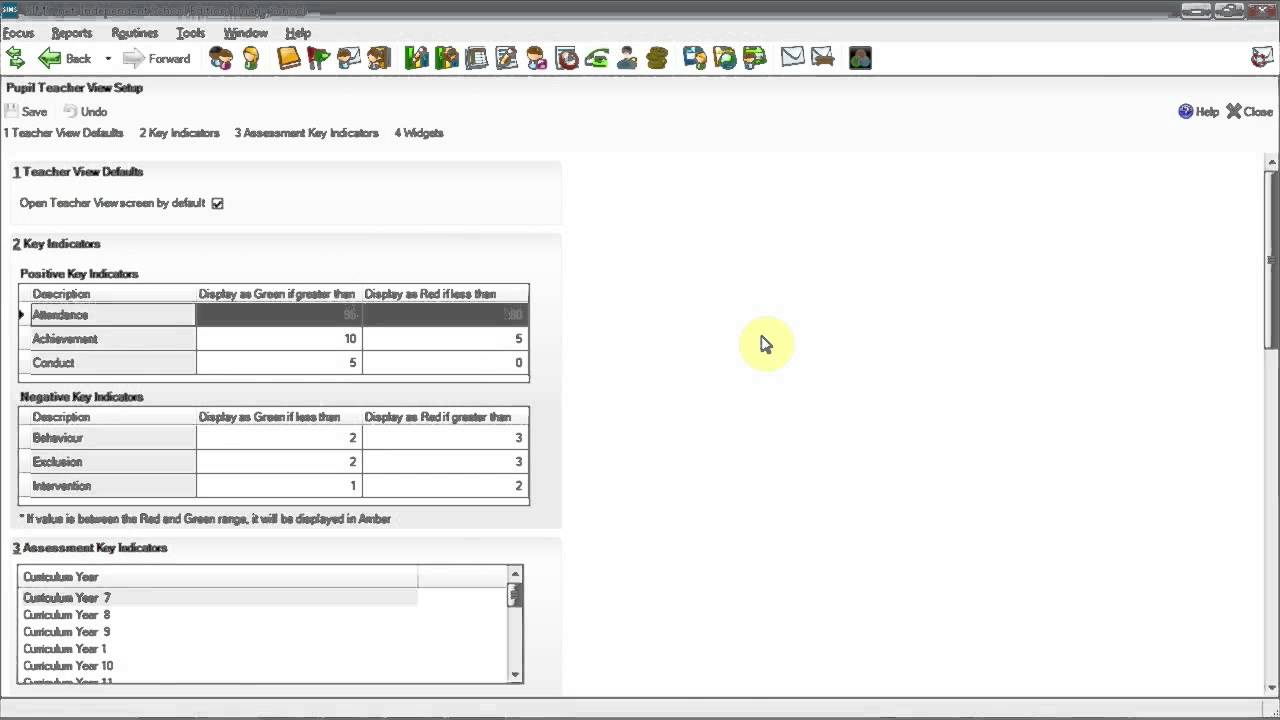This screenshot has height=720, width=1280.
Task: Click the icon at far right of toolbar
Action: [x=1263, y=58]
